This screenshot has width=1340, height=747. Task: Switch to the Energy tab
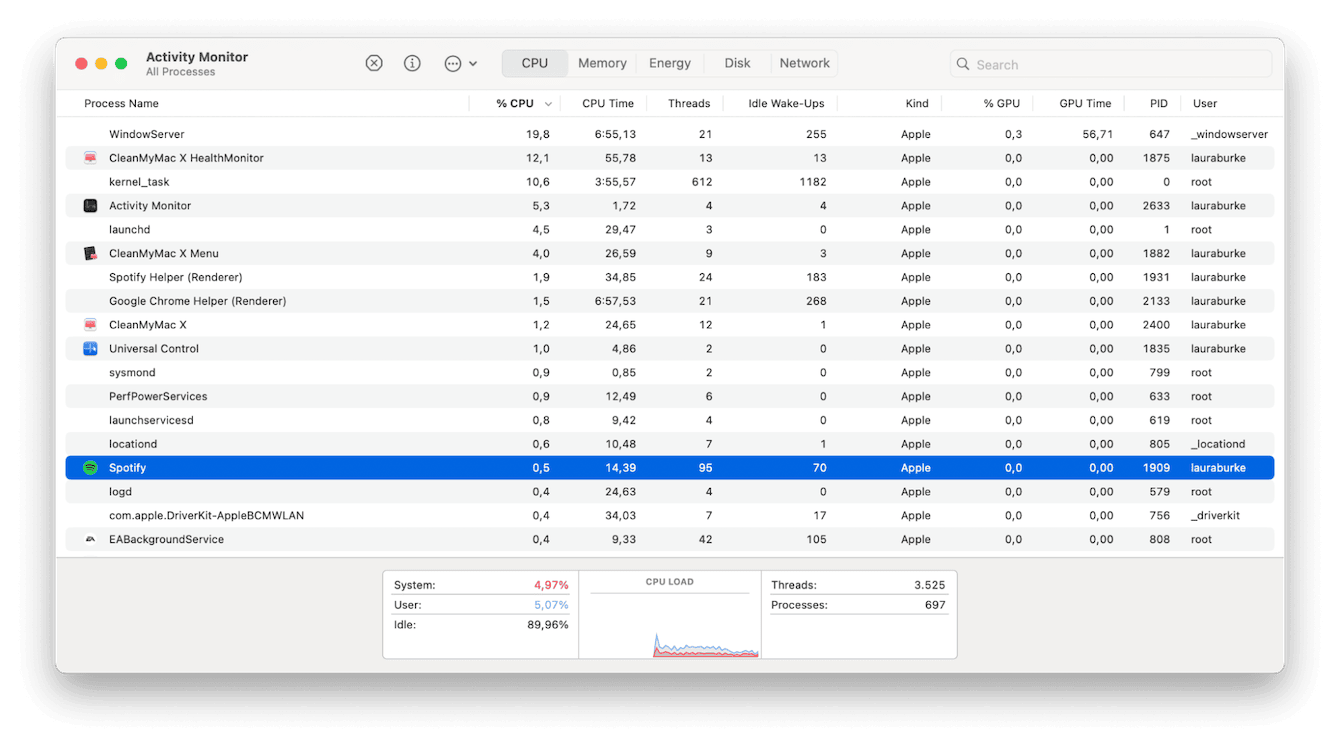(x=669, y=63)
